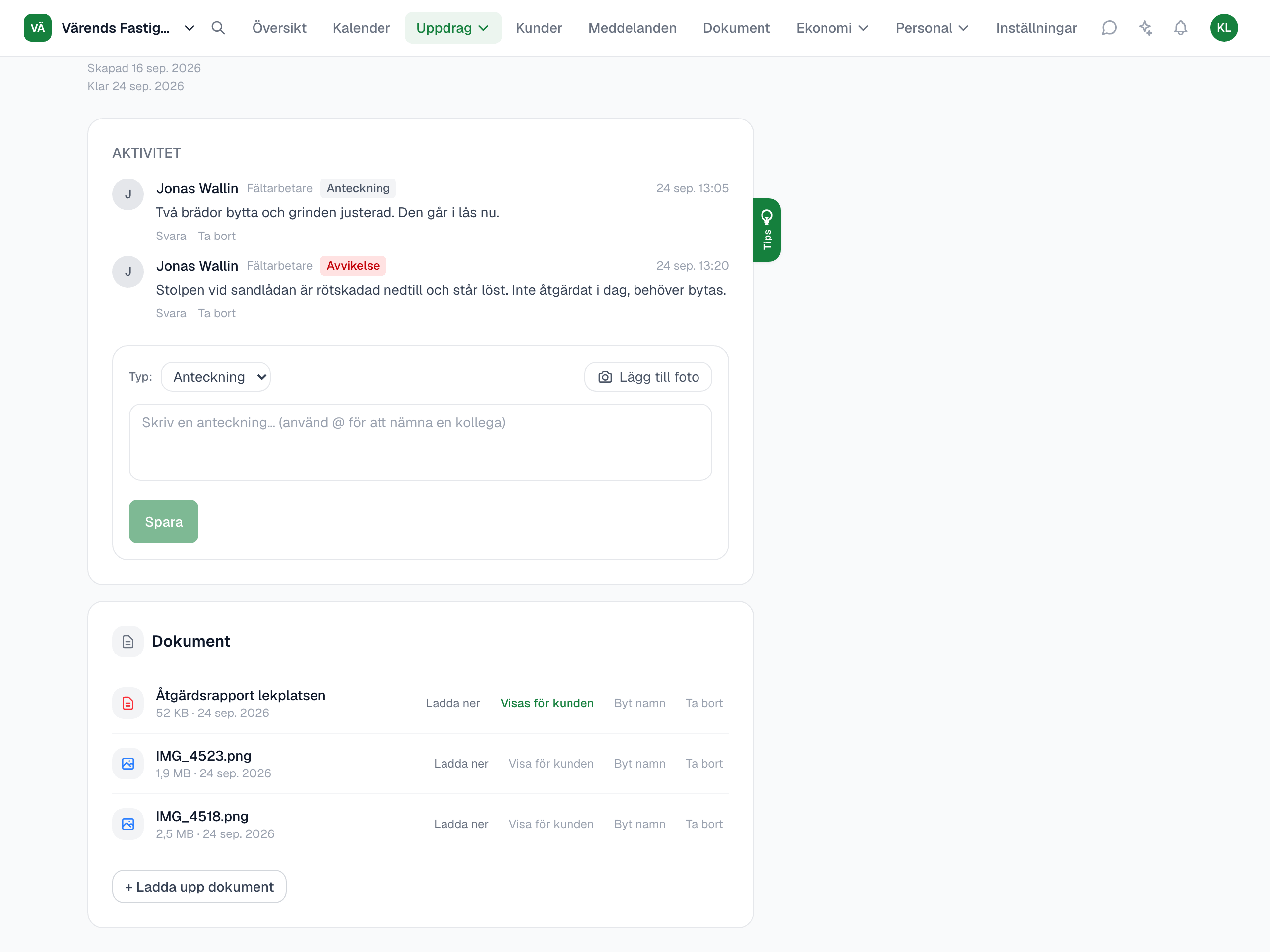Viewport: 1270px width, 952px height.
Task: Open the chat bubble icon
Action: coord(1109,28)
